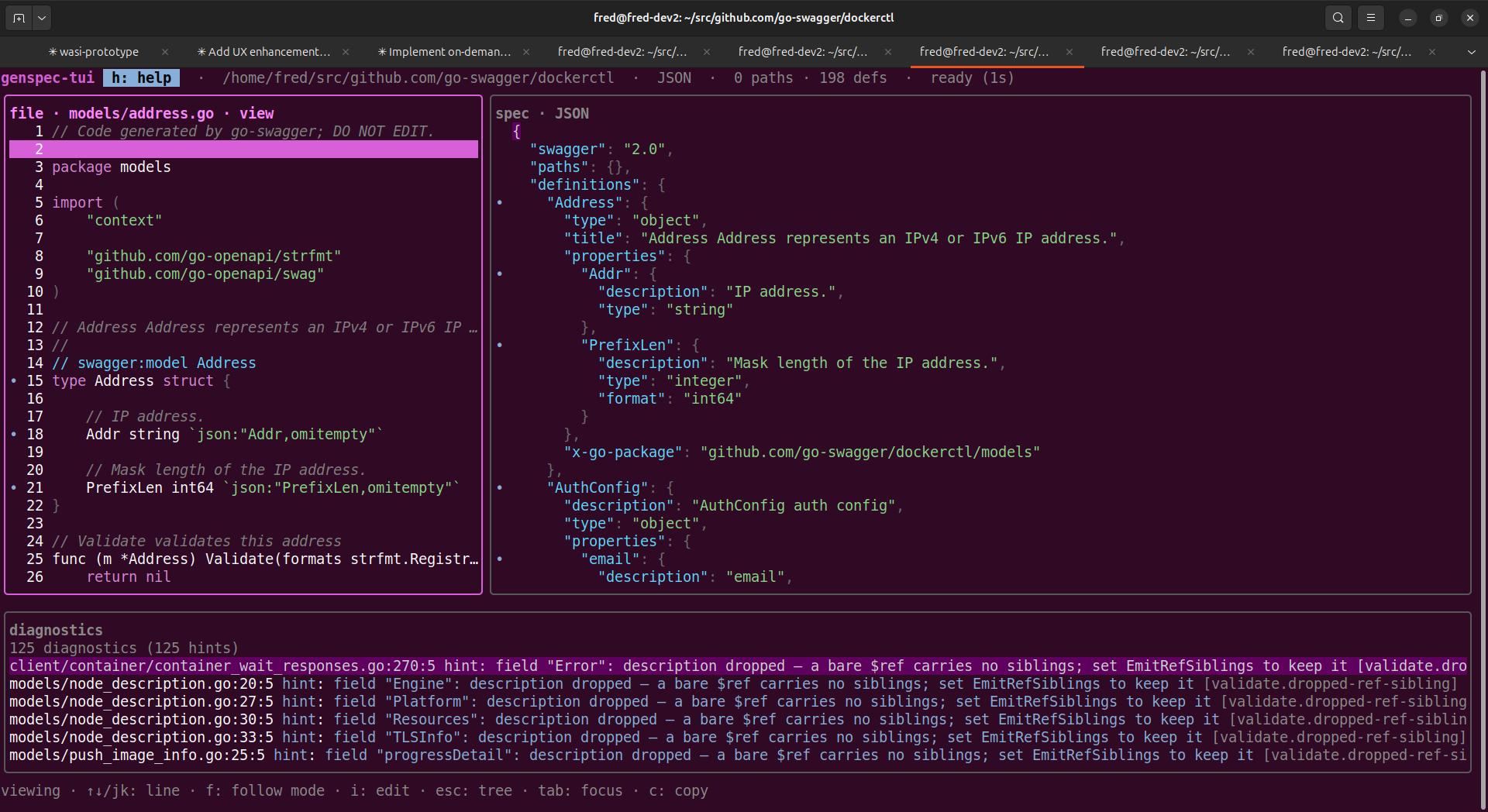Click the '198 defs' counter

[x=852, y=77]
